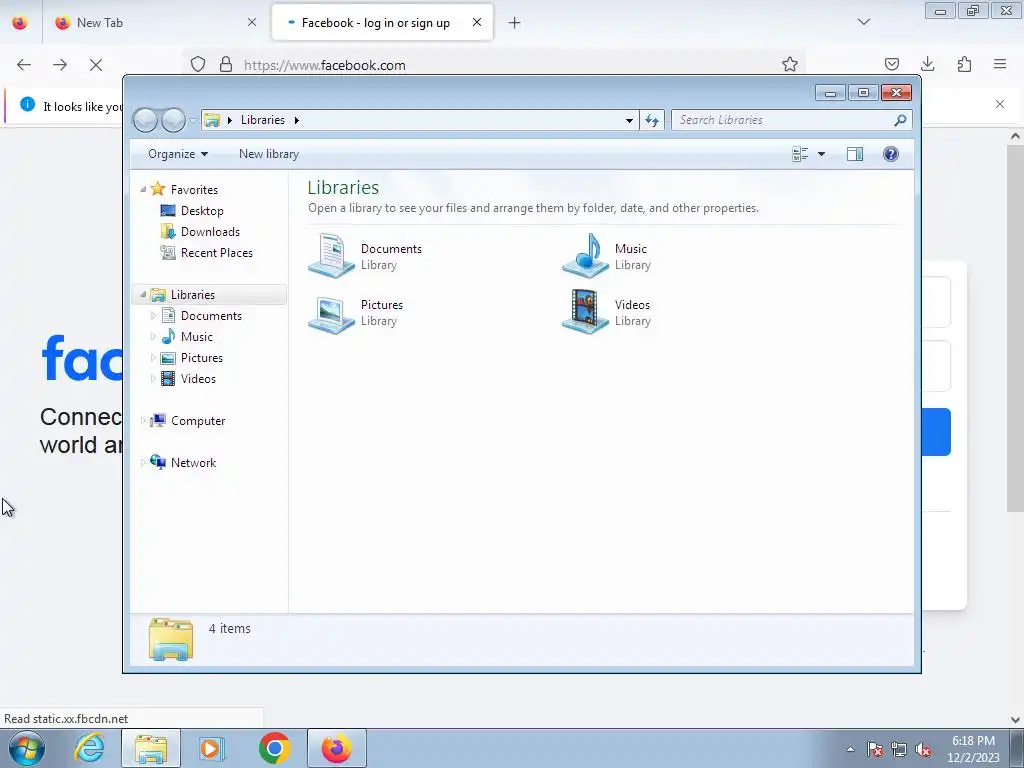Screen dimensions: 1024x768
Task: Change your view icon in Explorer toolbar
Action: (x=800, y=154)
